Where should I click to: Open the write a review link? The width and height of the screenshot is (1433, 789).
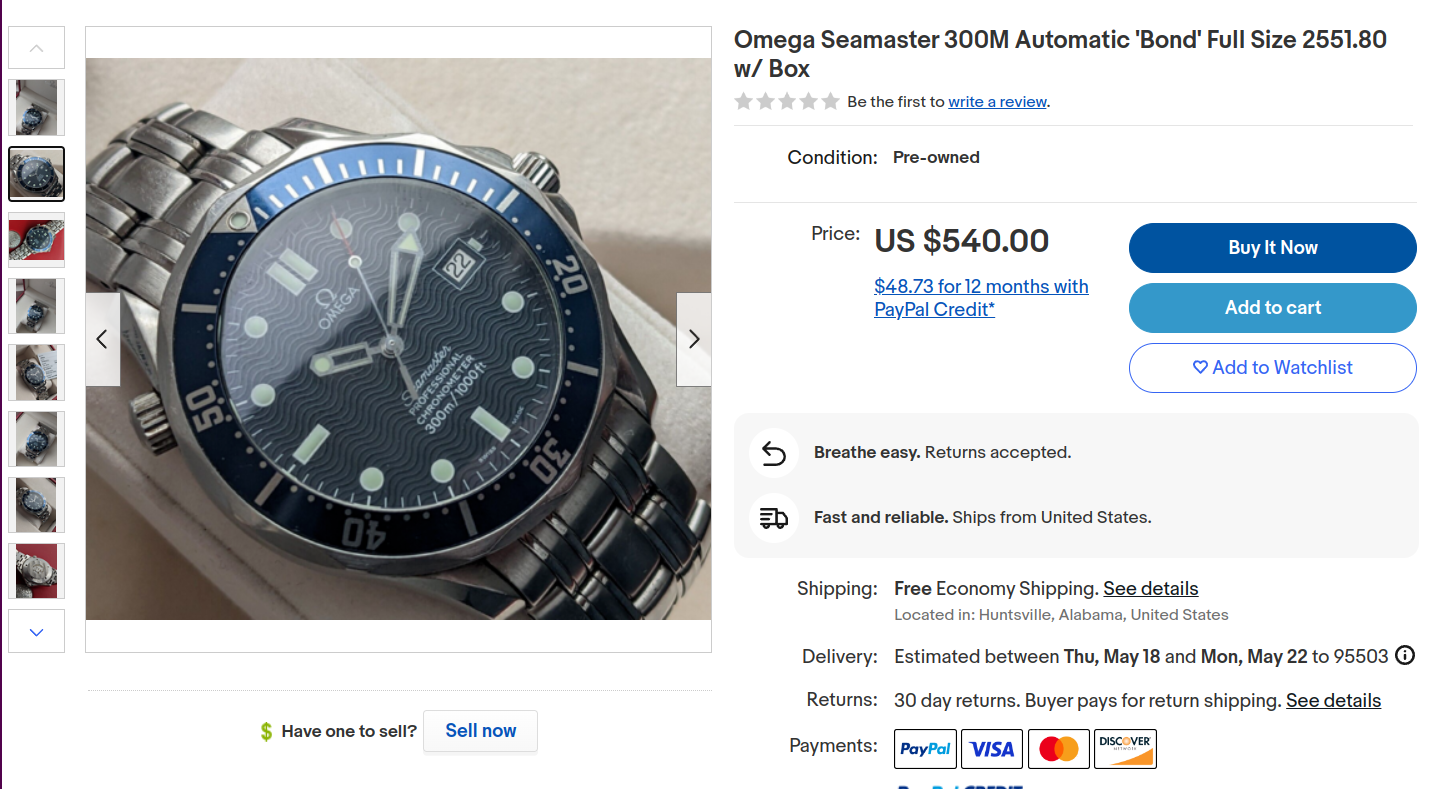pyautogui.click(x=997, y=102)
